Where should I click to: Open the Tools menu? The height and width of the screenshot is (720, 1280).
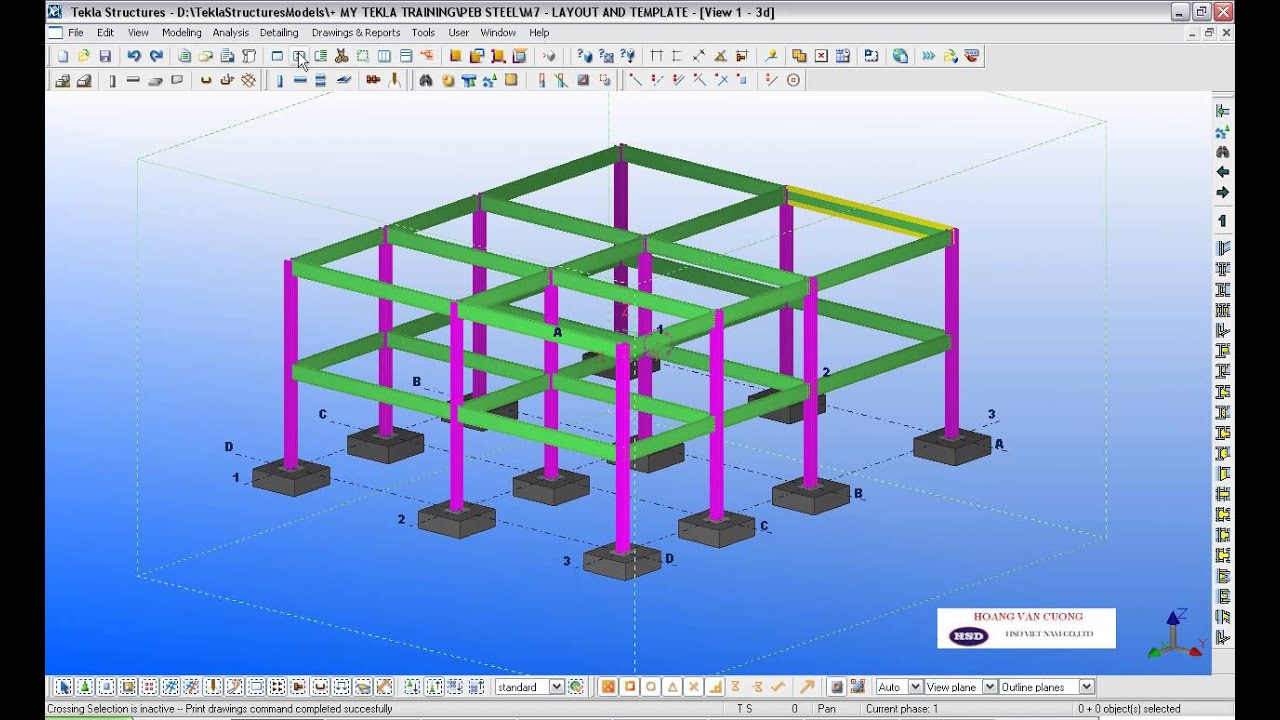[x=423, y=33]
